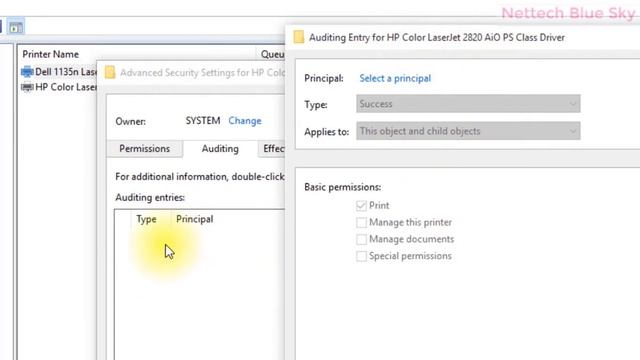Check the Manage this printer checkbox

[361, 222]
